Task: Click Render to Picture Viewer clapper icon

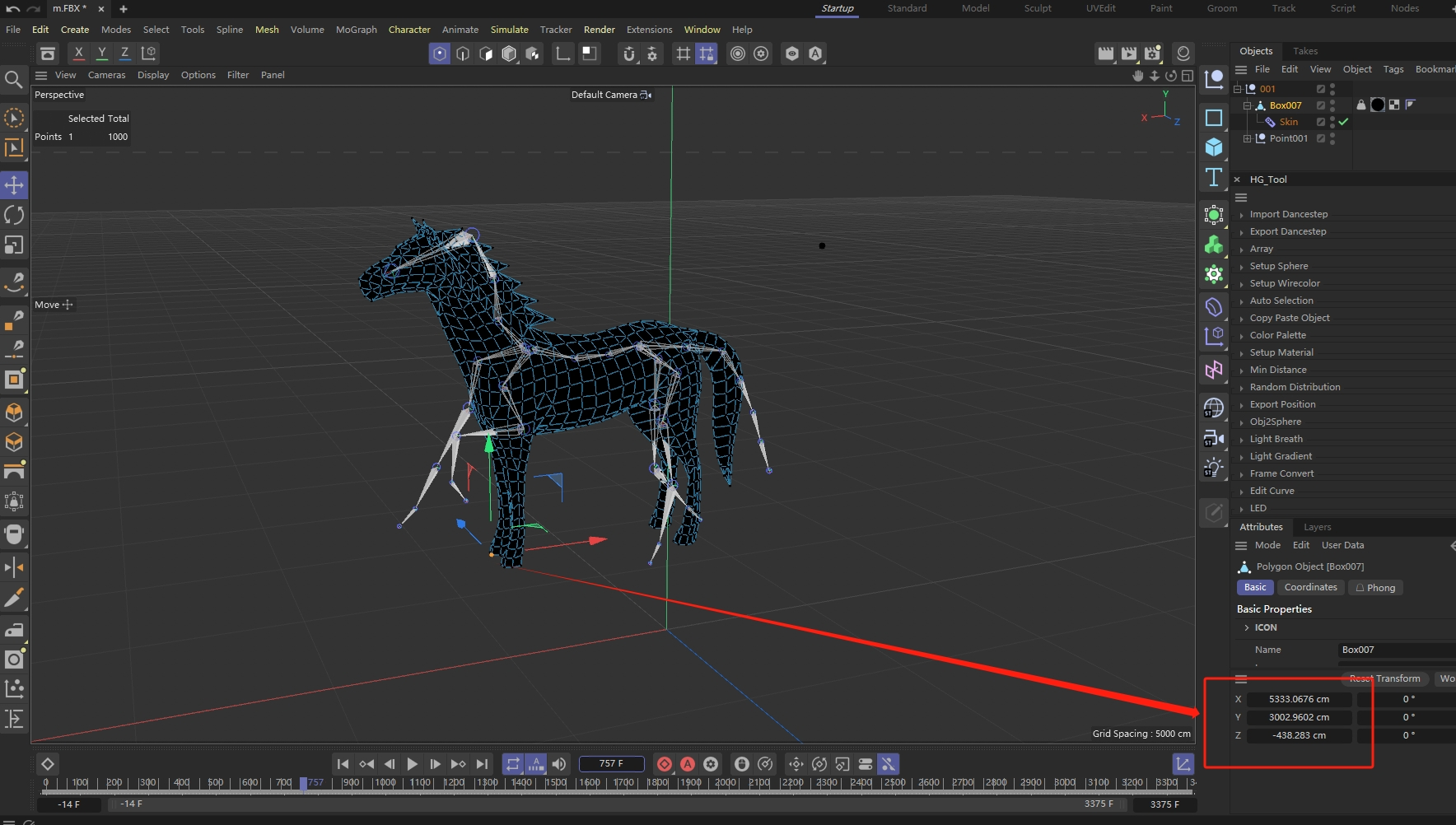Action: 1129,54
